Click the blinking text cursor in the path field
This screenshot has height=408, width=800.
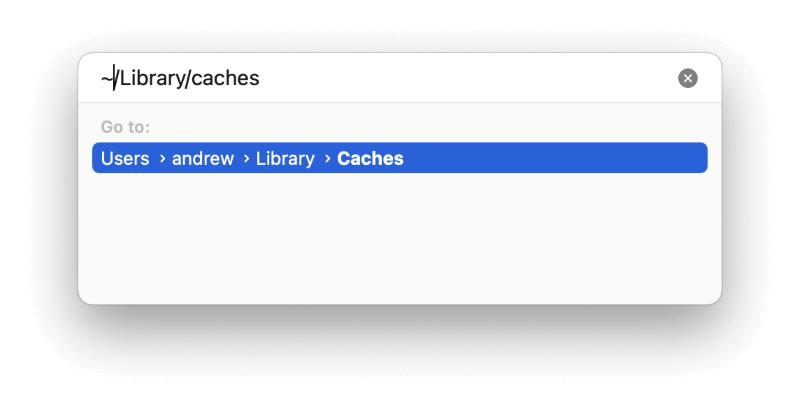[115, 78]
